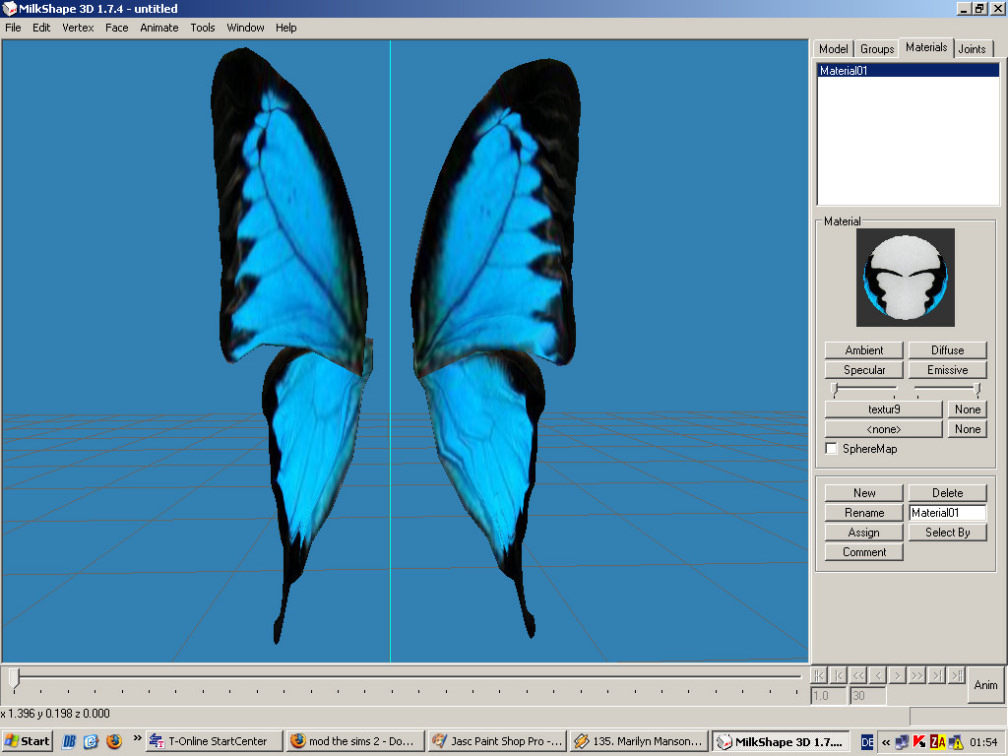Open the Edit menu
Viewport: 1008px width, 756px height.
pos(41,28)
